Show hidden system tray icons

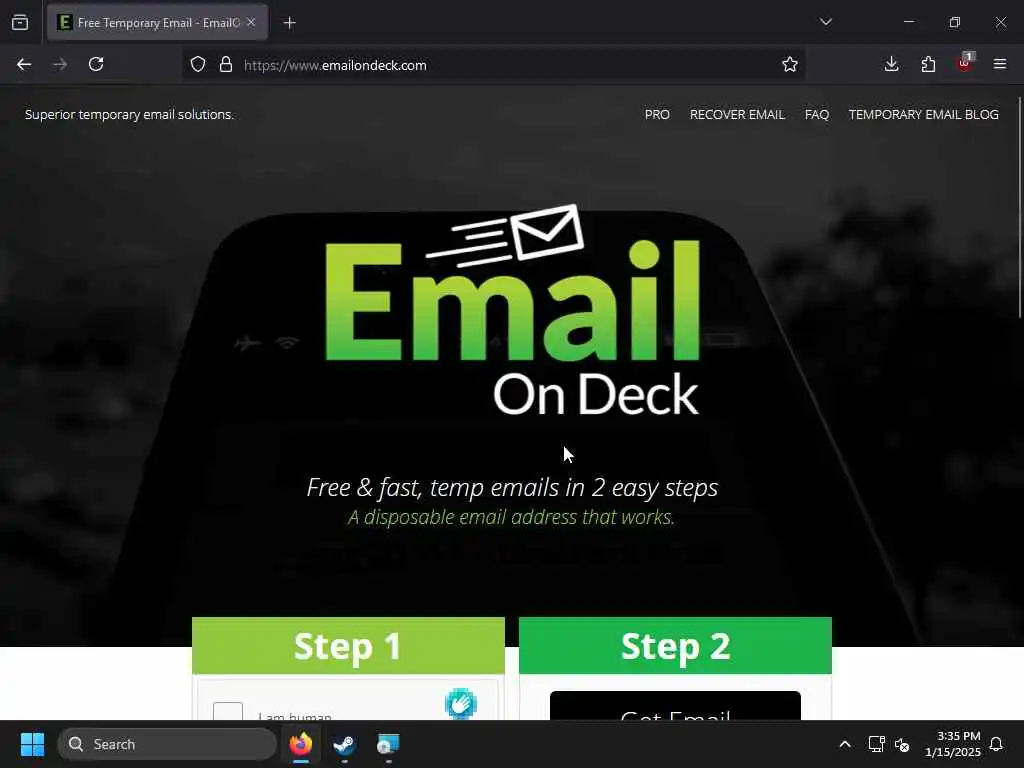pyautogui.click(x=844, y=744)
